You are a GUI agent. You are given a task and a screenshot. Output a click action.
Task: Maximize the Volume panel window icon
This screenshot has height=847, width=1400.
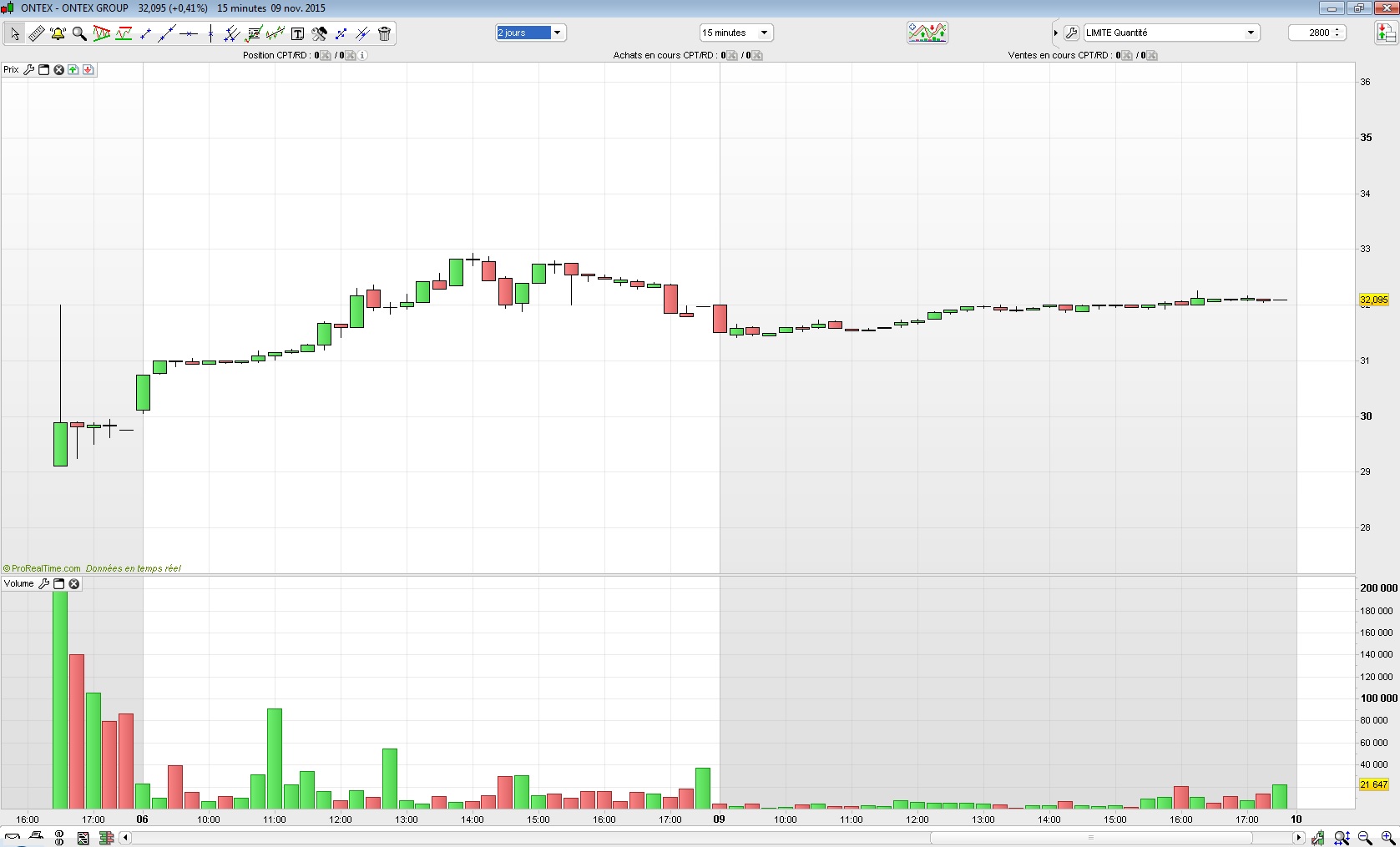[58, 584]
